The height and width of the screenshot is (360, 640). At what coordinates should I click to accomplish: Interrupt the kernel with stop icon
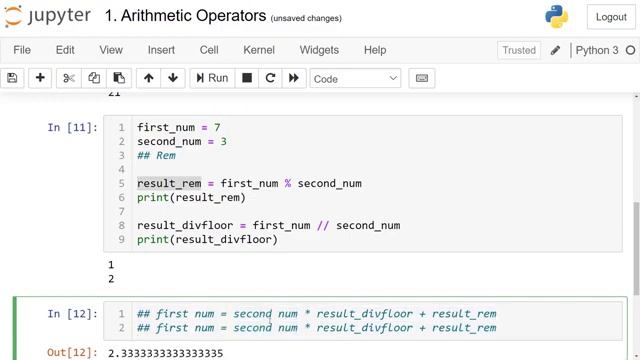247,78
